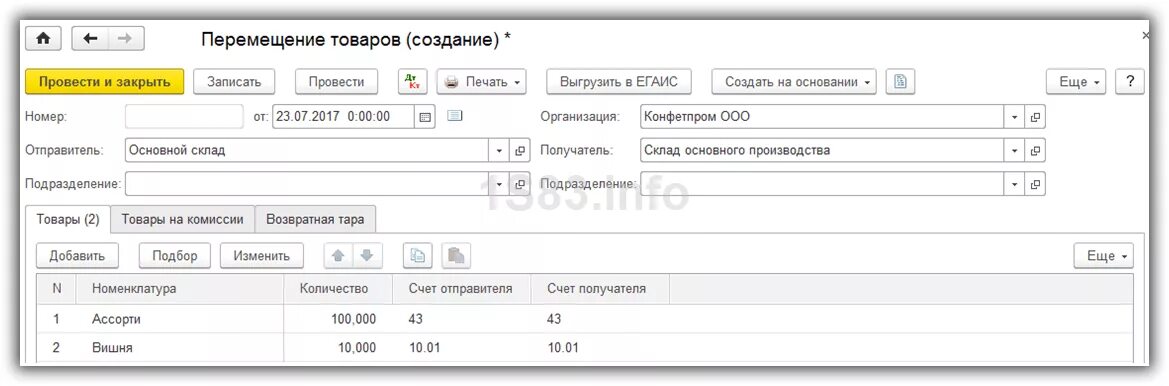The image size is (1169, 386).
Task: Expand the Получатель dropdown list
Action: pos(1015,151)
